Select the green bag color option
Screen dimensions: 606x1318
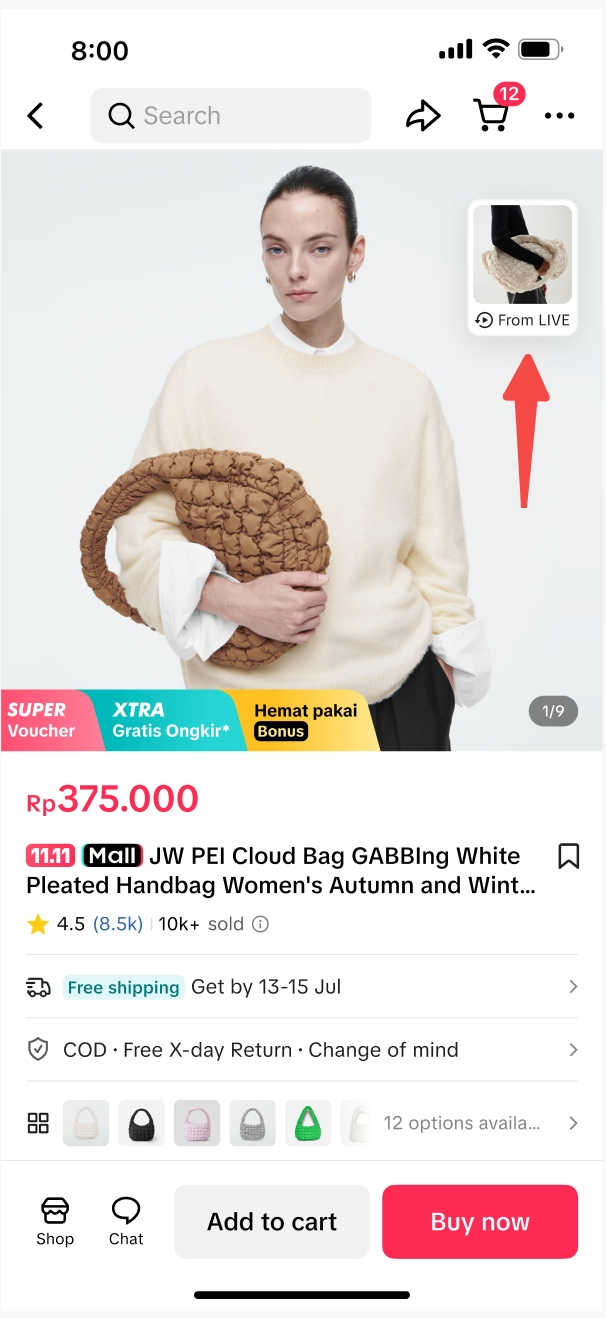(307, 1123)
